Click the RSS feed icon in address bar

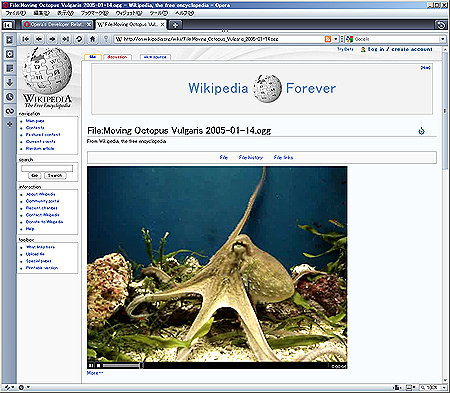coord(328,39)
